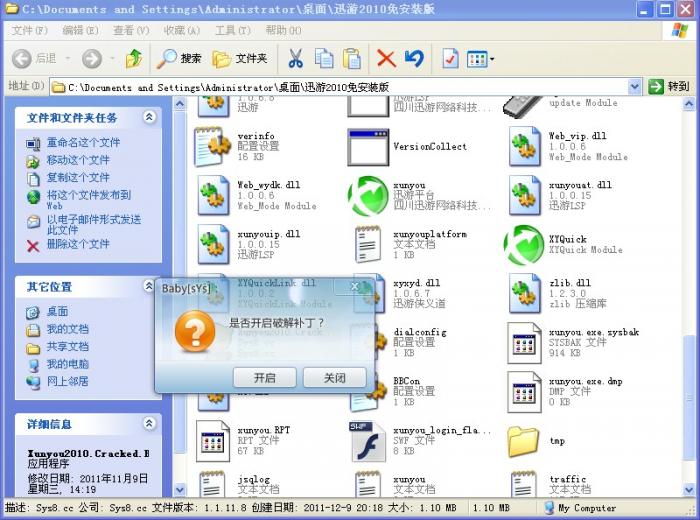
Task: Click the address bar path field
Action: [339, 87]
